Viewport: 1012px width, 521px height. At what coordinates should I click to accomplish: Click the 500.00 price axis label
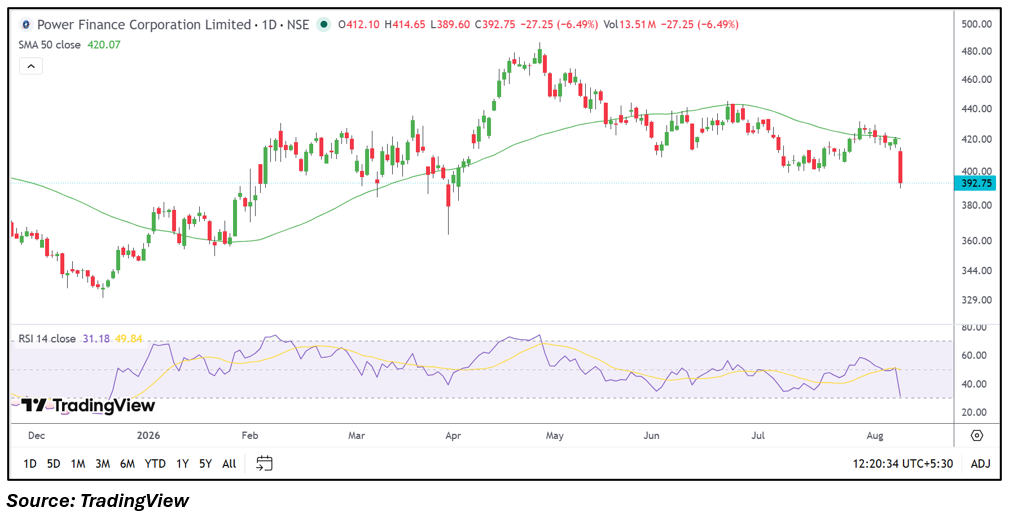pos(976,24)
